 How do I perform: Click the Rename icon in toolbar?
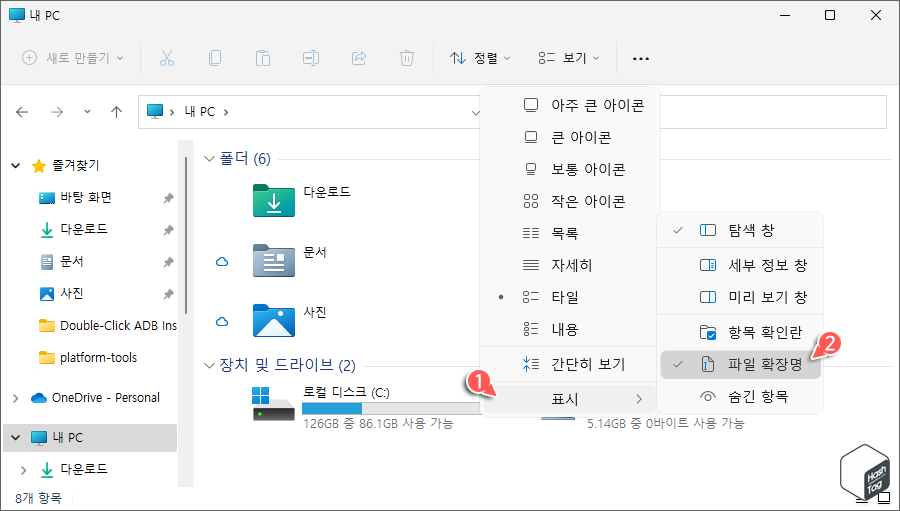click(x=311, y=58)
